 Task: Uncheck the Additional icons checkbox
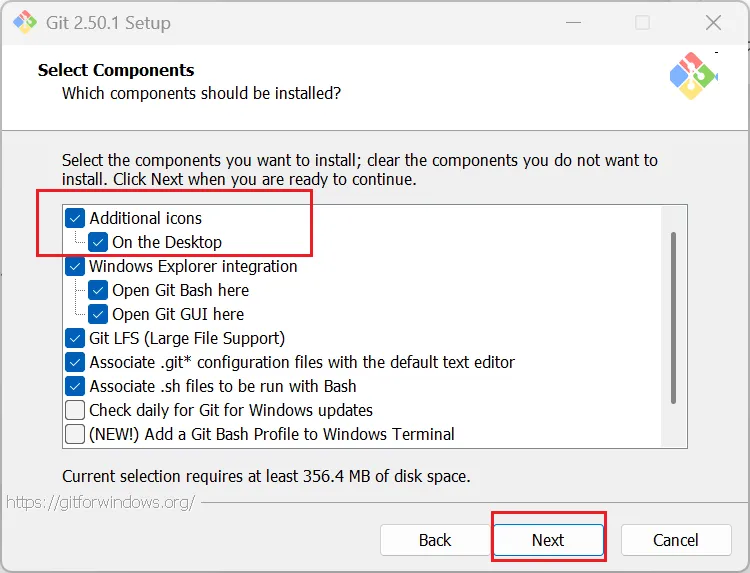pyautogui.click(x=75, y=218)
